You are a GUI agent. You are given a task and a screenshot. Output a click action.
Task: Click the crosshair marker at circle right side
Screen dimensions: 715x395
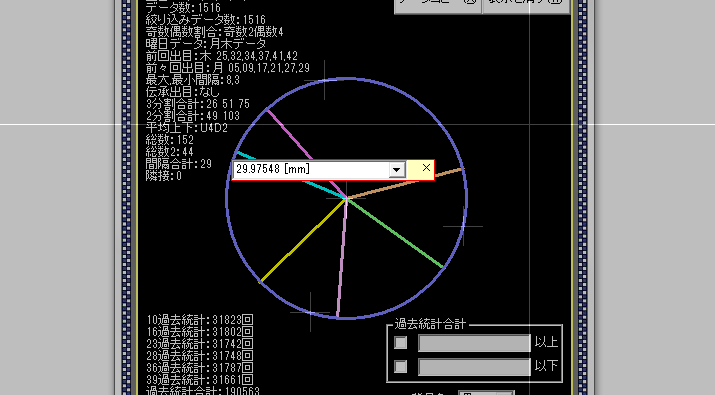(463, 226)
